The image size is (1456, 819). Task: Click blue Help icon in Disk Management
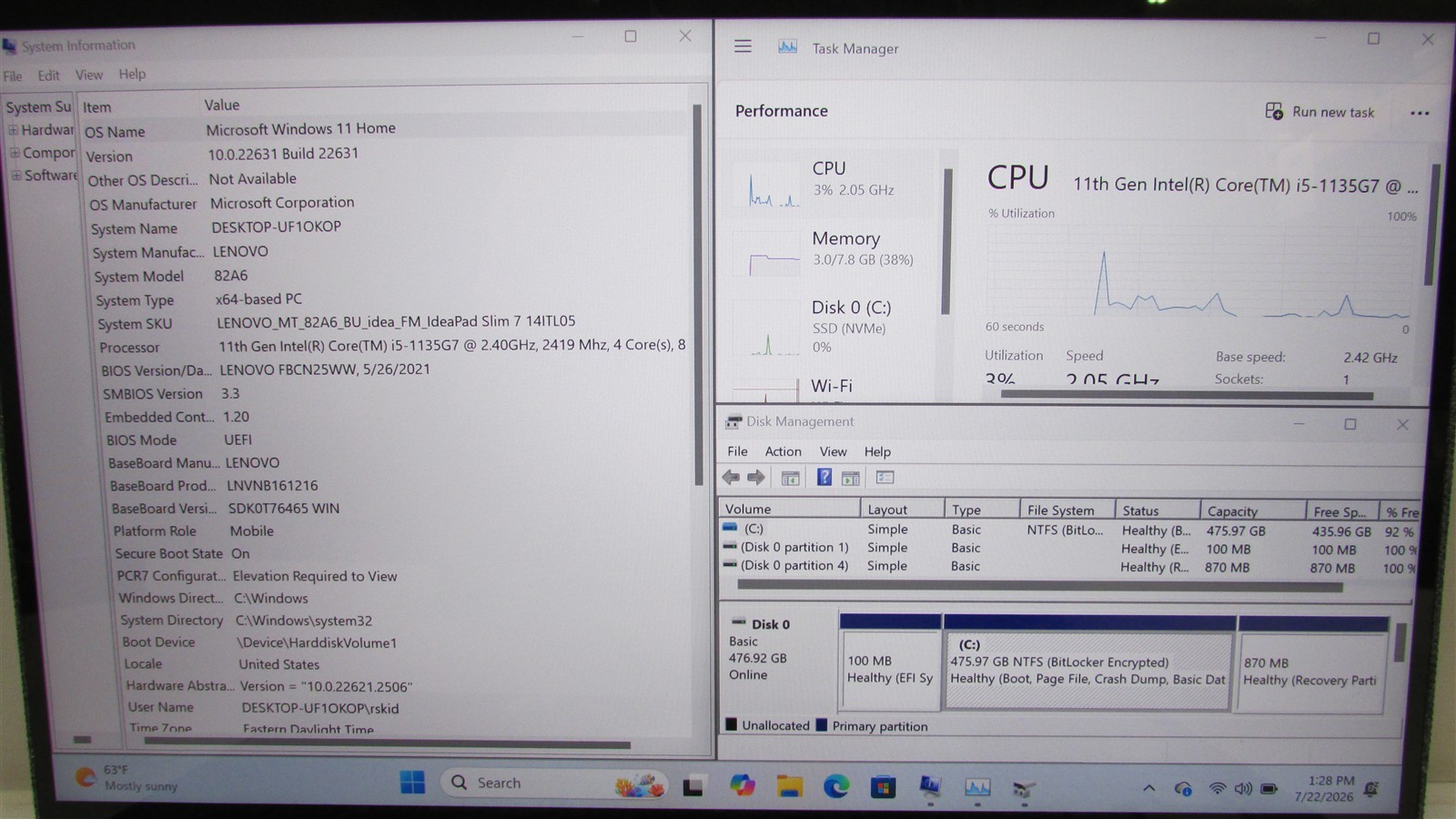click(x=824, y=477)
